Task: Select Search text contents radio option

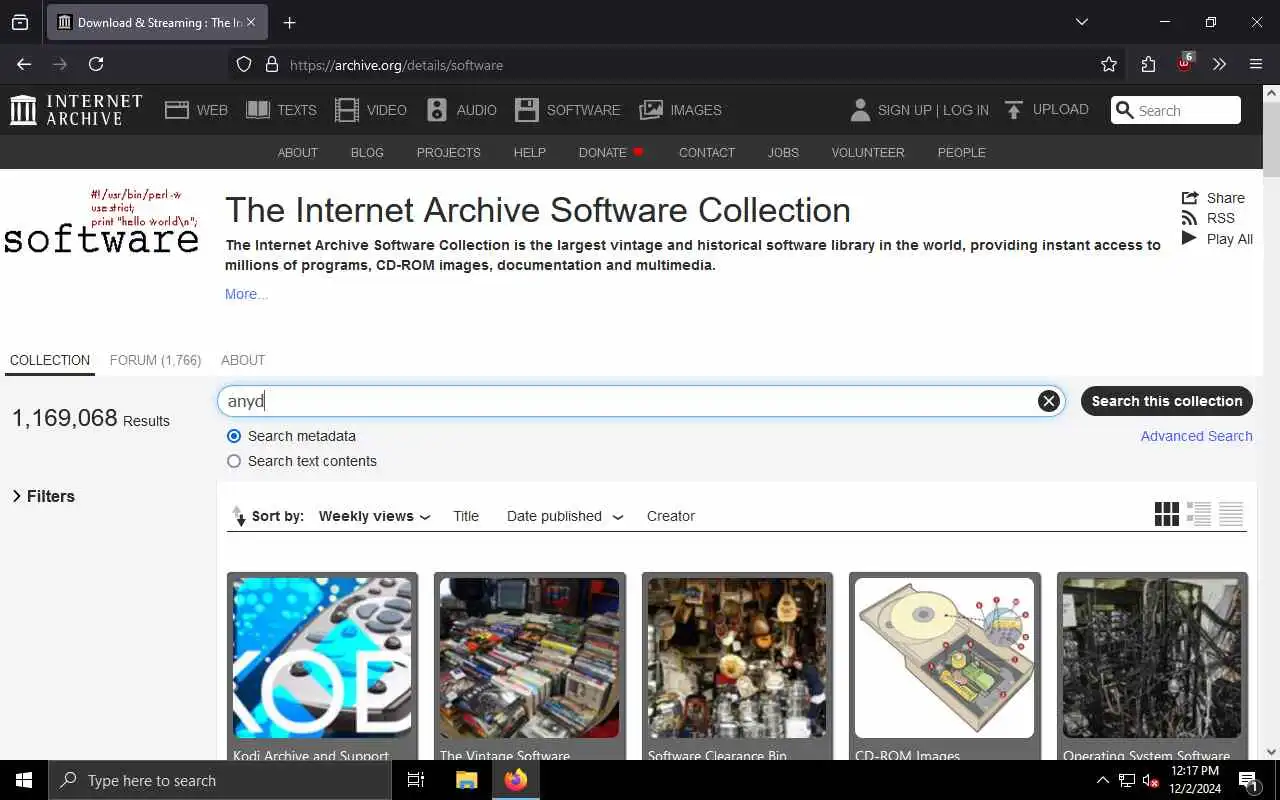Action: pyautogui.click(x=234, y=461)
